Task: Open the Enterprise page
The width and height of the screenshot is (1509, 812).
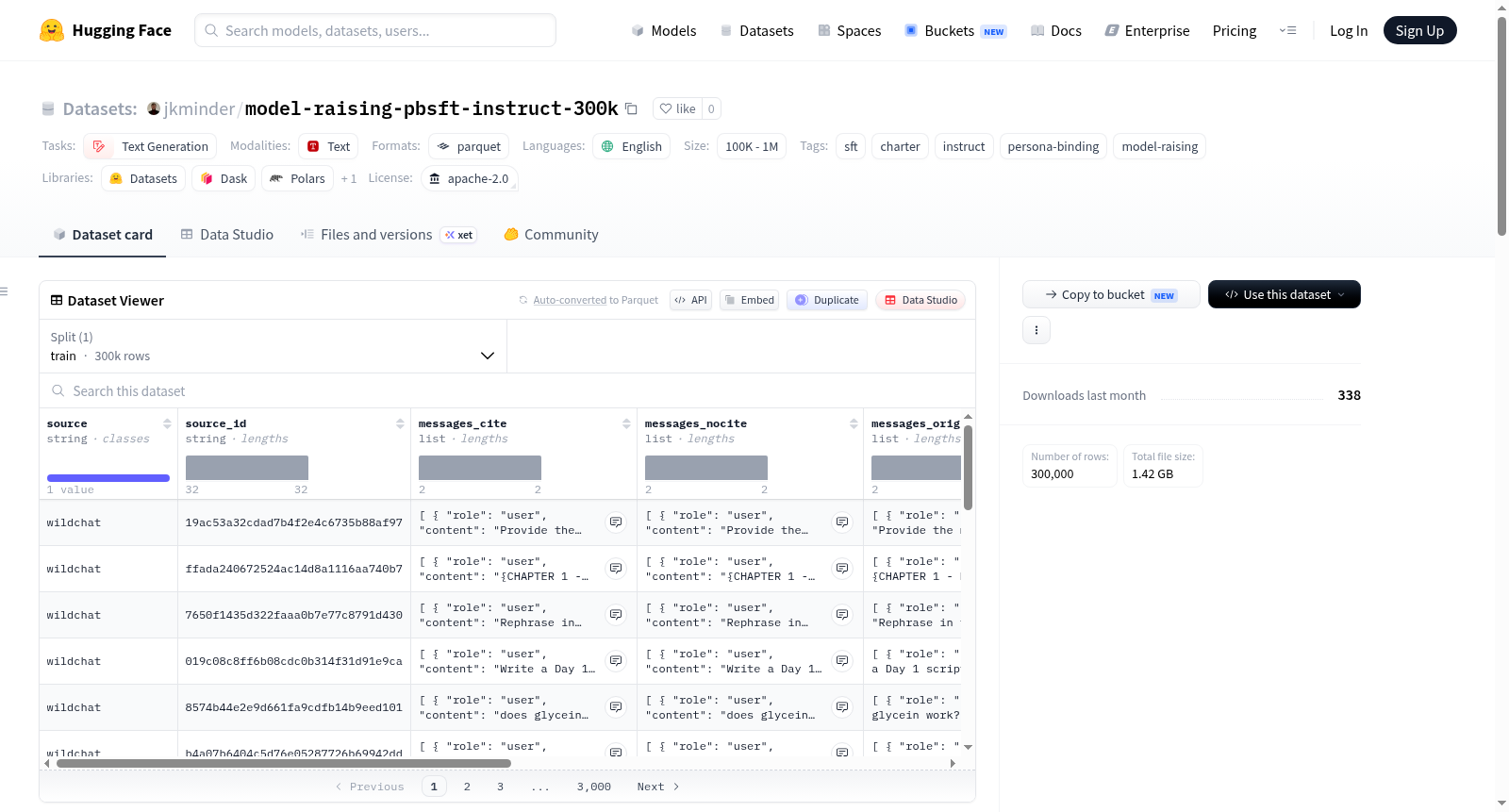Action: click(x=1147, y=31)
